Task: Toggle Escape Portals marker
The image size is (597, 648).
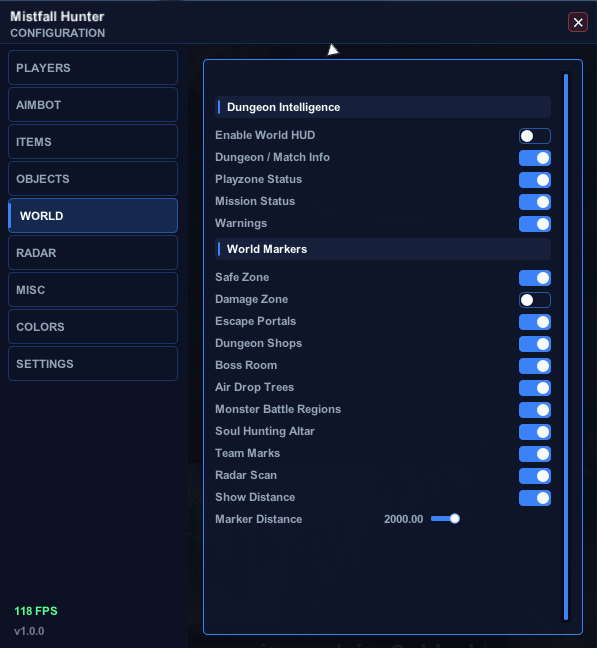Action: click(535, 322)
